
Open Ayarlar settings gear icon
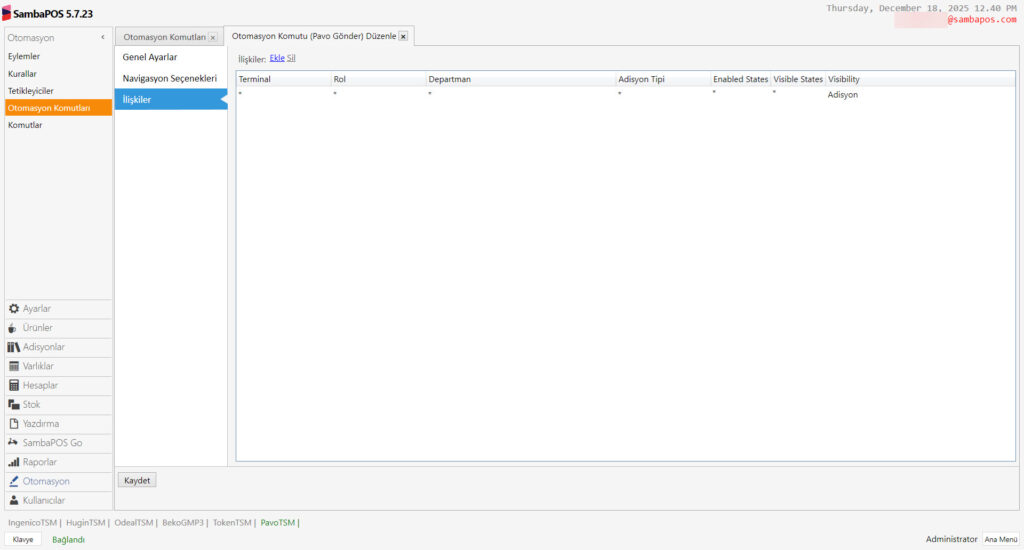coord(14,309)
